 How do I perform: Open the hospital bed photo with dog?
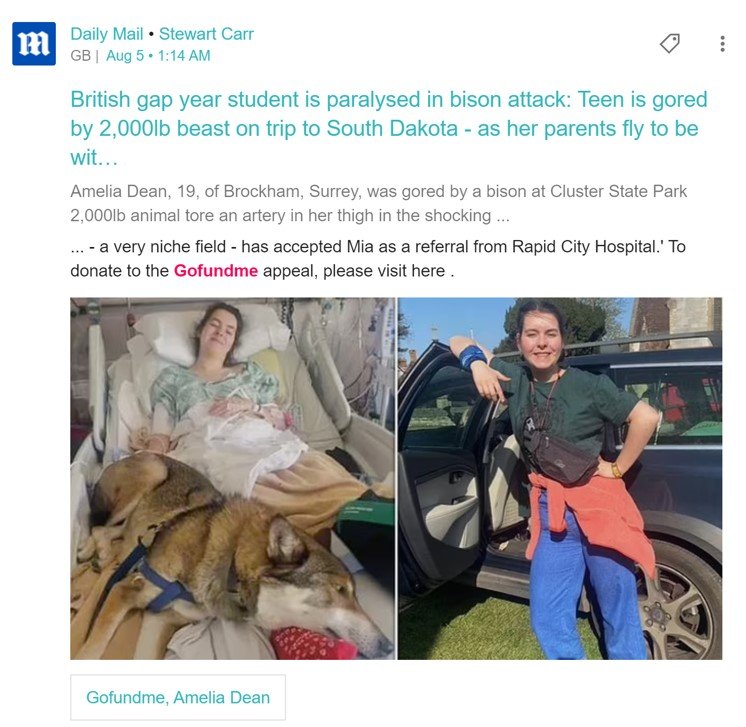click(x=233, y=478)
